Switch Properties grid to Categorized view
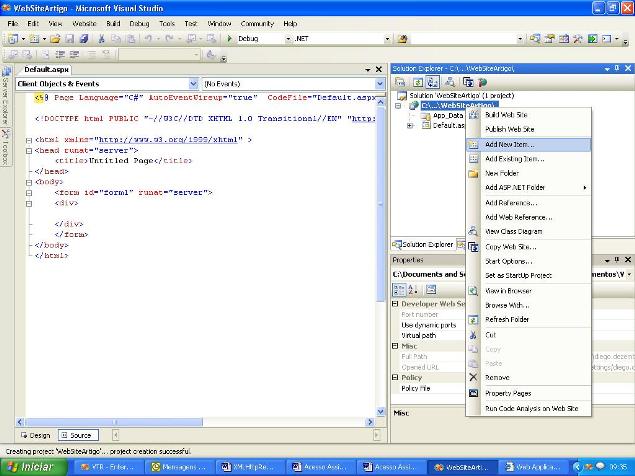Image resolution: width=635 pixels, height=476 pixels. tap(399, 290)
